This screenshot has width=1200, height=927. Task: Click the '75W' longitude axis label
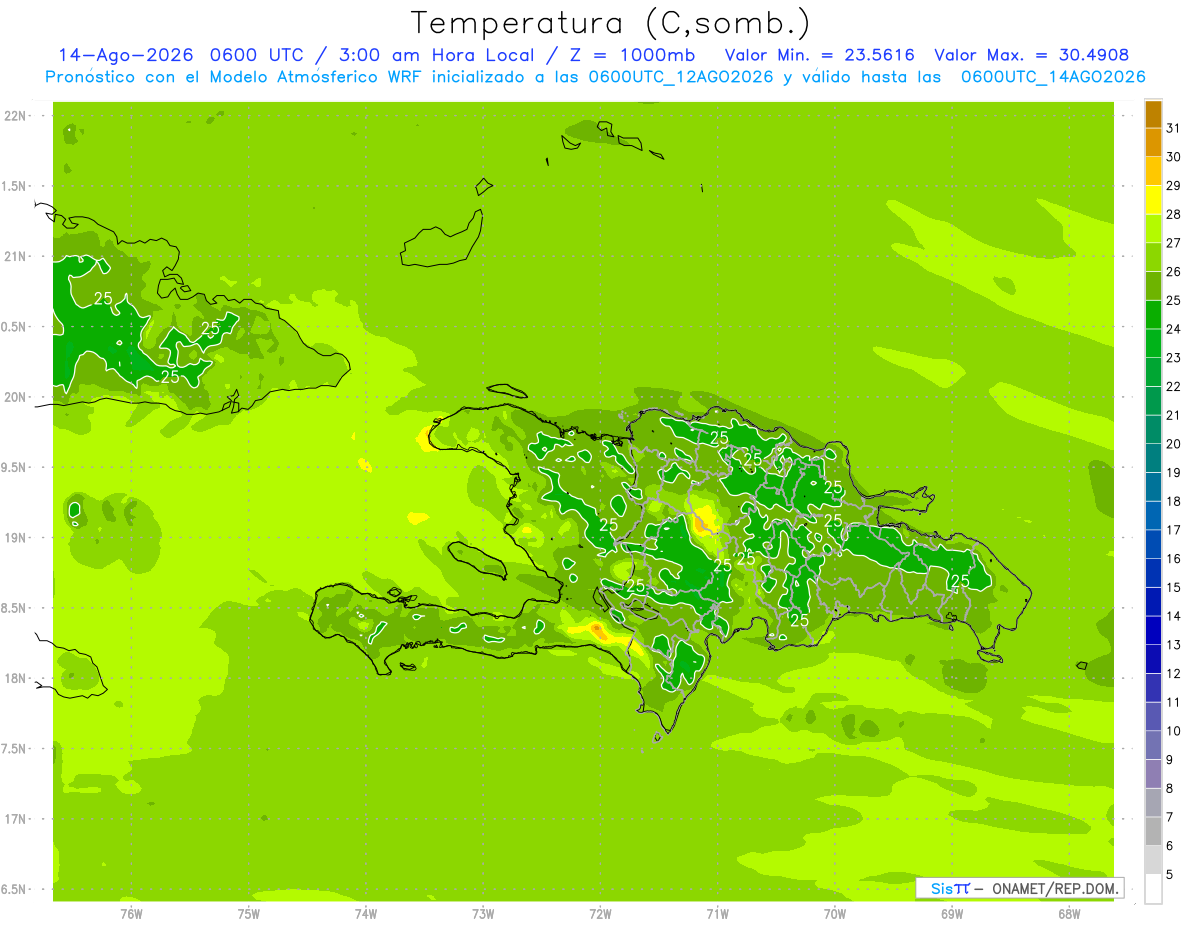(x=248, y=913)
